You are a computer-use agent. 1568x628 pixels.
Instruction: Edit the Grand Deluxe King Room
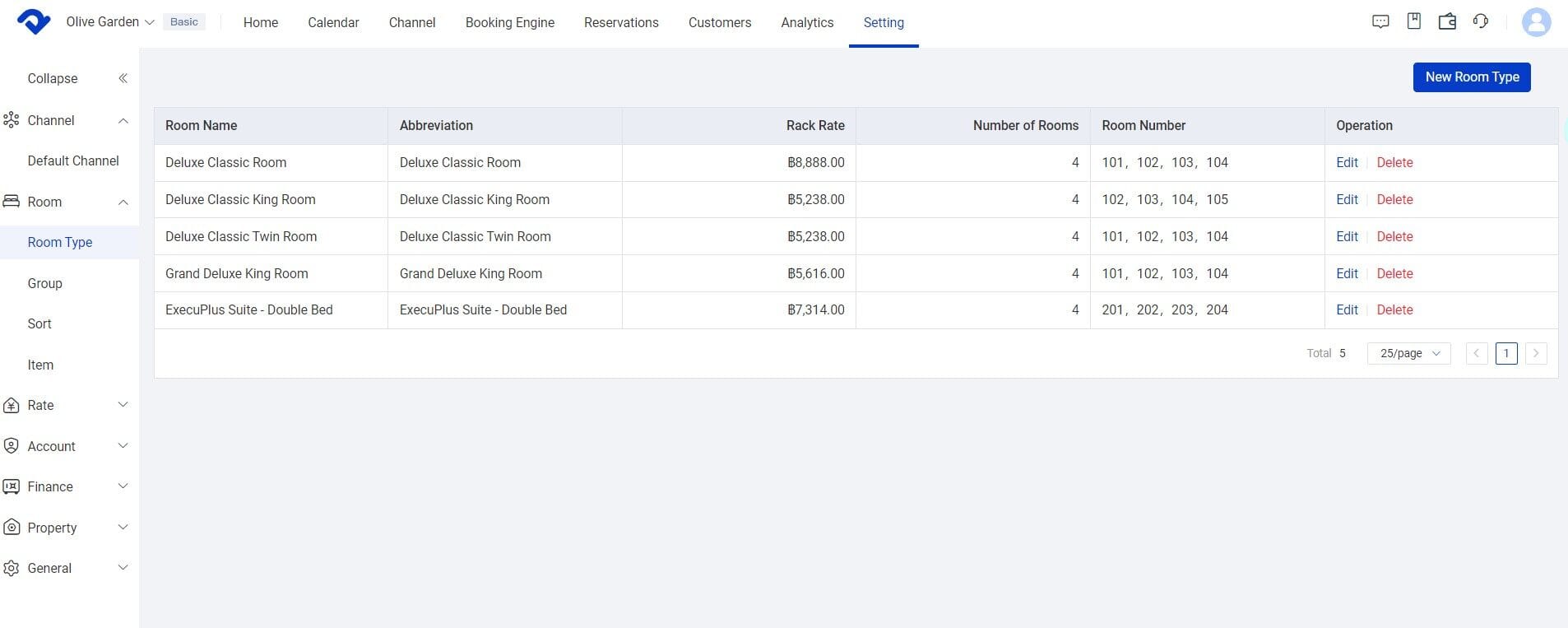tap(1347, 273)
